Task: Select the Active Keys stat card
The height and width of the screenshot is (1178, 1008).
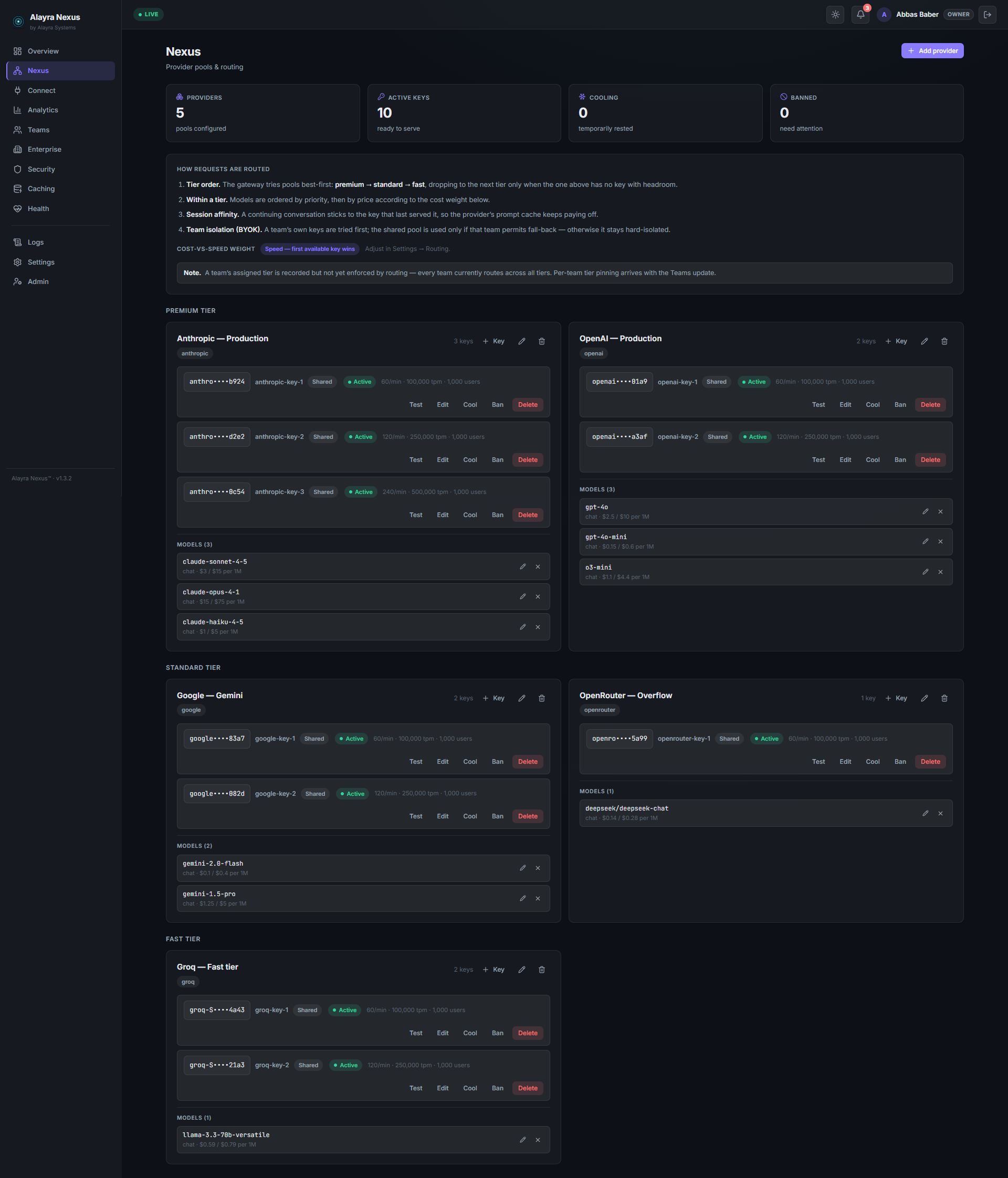Action: tap(464, 113)
